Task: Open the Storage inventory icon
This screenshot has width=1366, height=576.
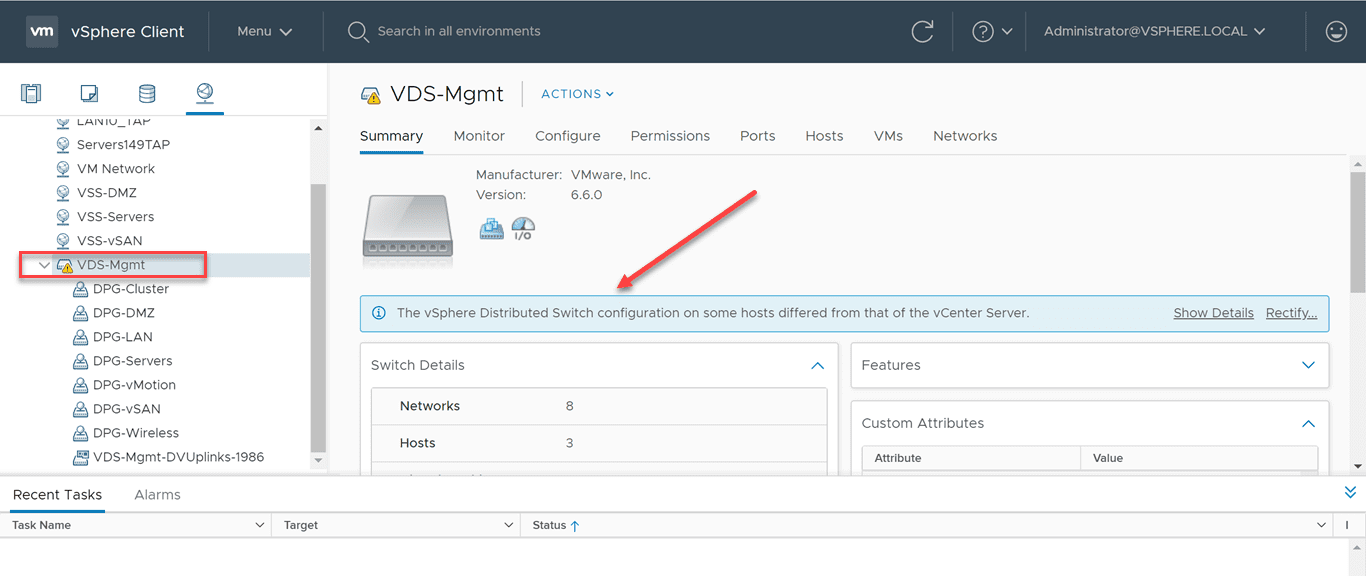Action: tap(147, 93)
